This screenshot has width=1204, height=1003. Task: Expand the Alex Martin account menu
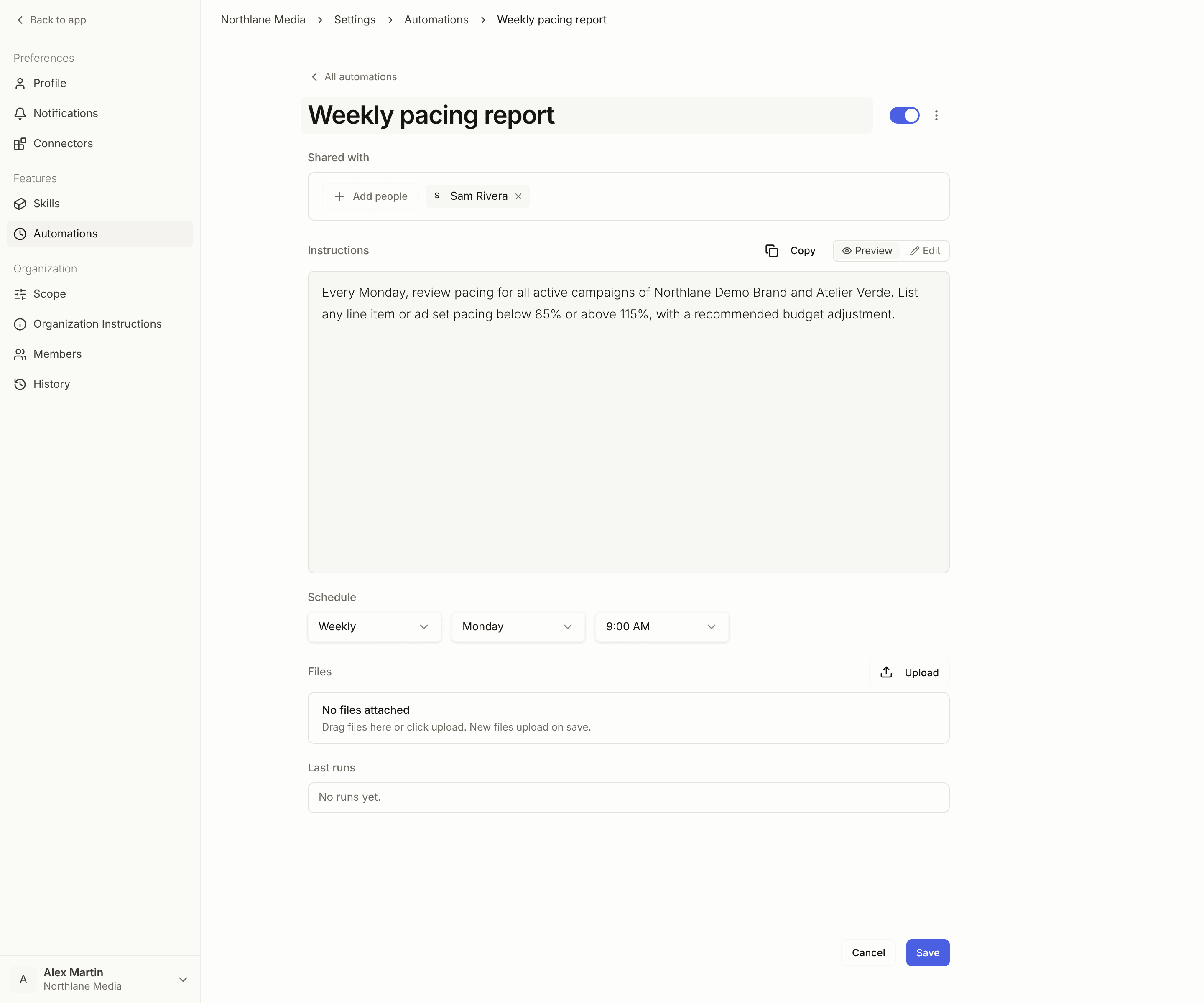(x=183, y=979)
